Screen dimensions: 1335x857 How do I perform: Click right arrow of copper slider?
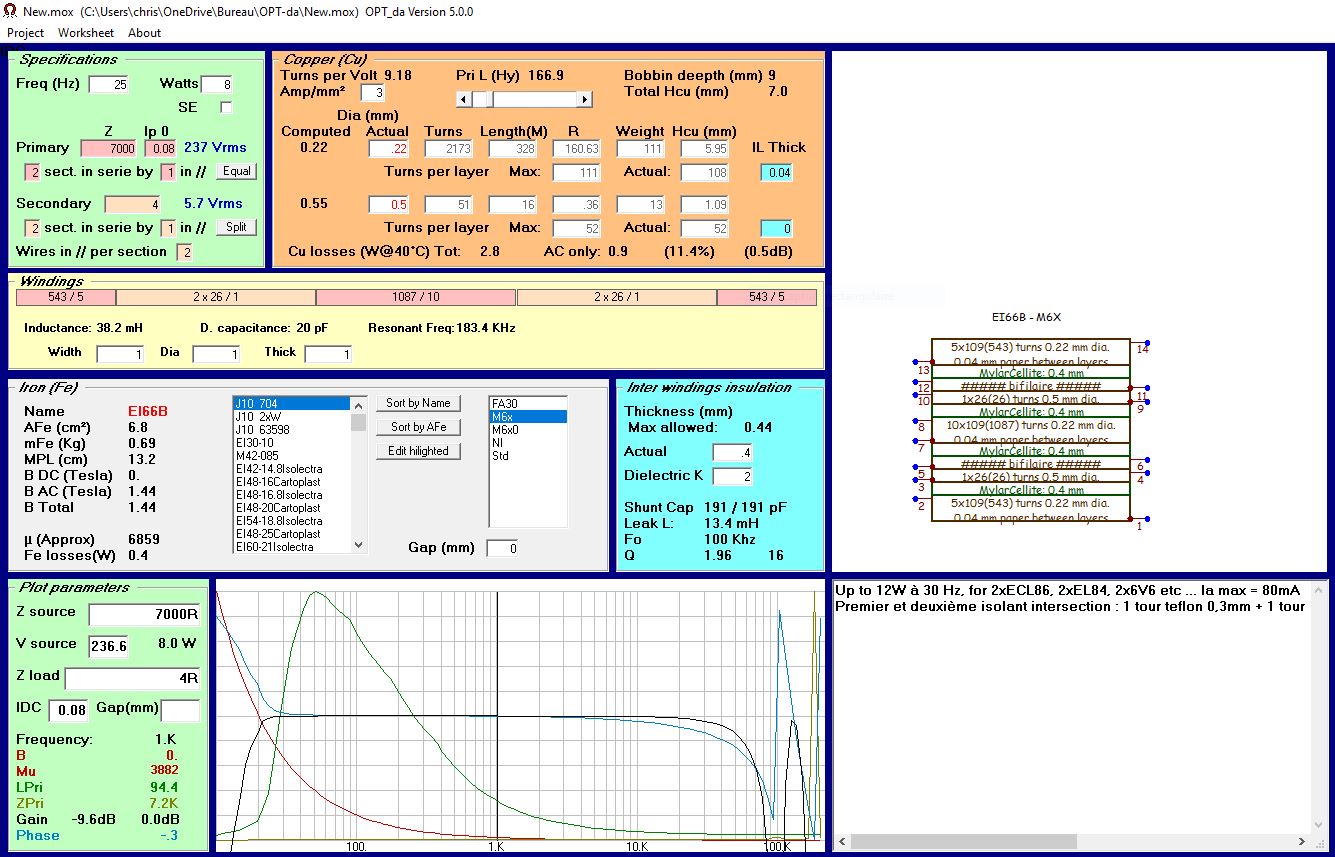coord(585,99)
